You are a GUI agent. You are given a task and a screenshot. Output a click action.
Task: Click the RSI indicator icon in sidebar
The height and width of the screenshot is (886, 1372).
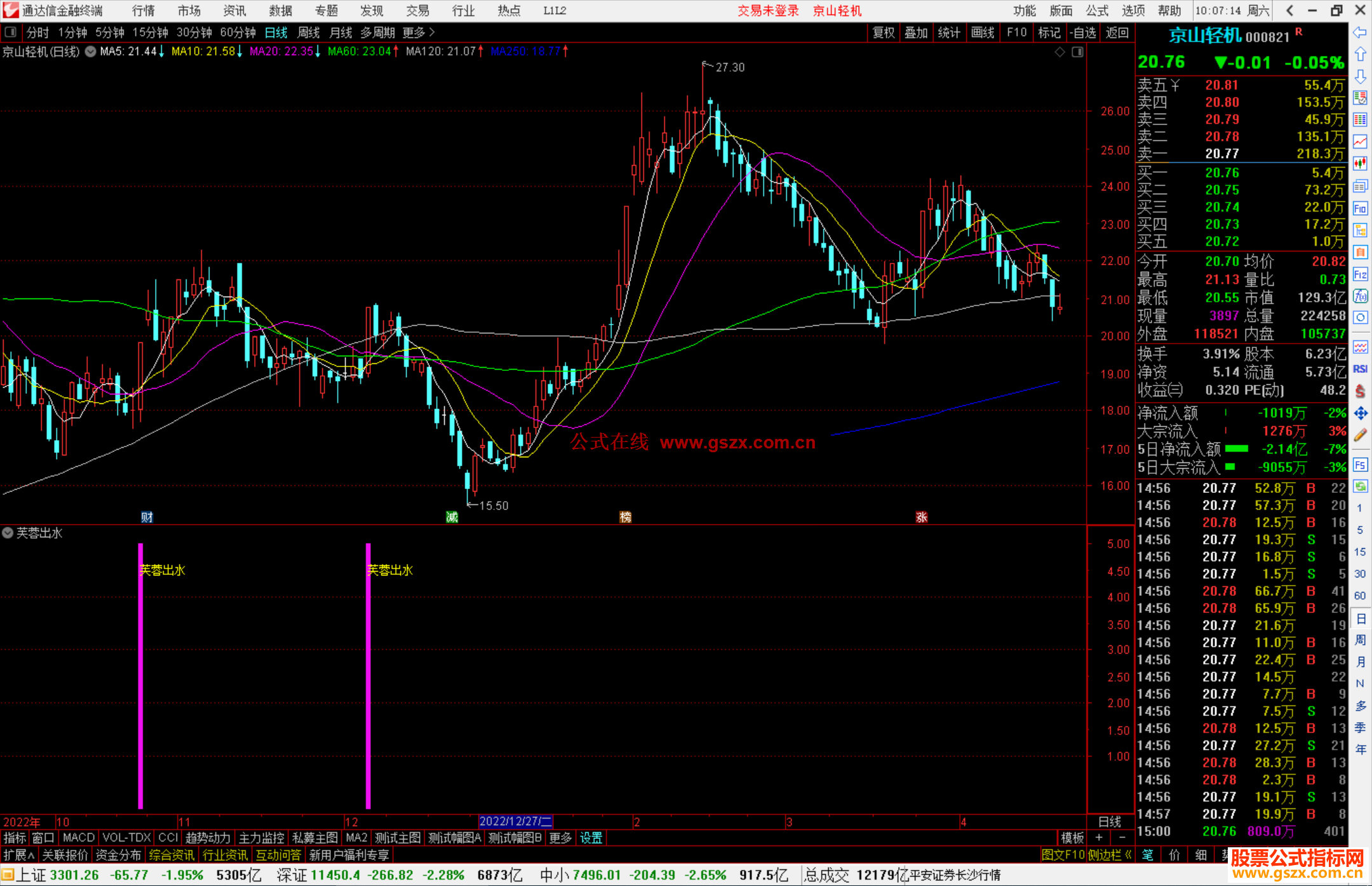tap(1360, 369)
